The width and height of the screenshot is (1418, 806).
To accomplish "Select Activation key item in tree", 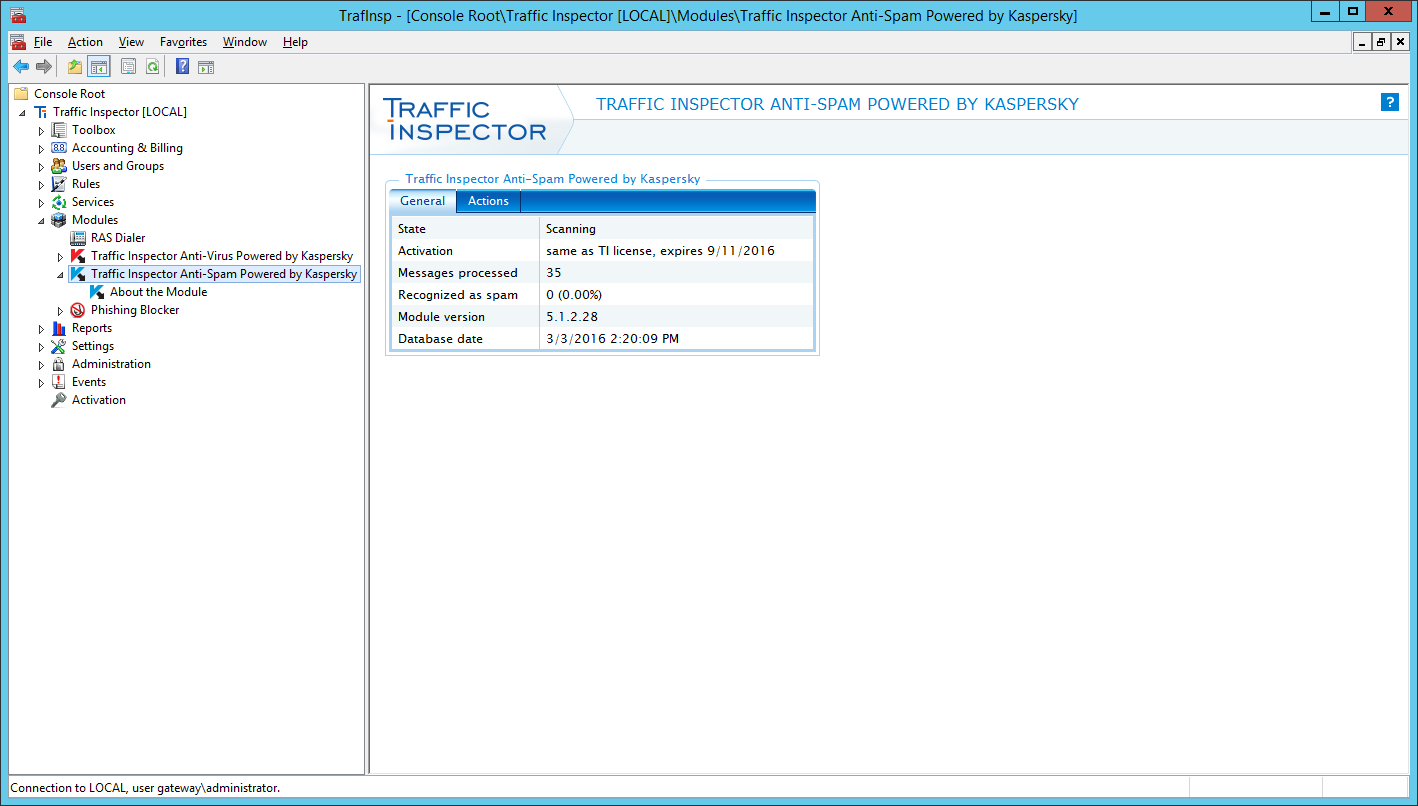I will click(98, 400).
